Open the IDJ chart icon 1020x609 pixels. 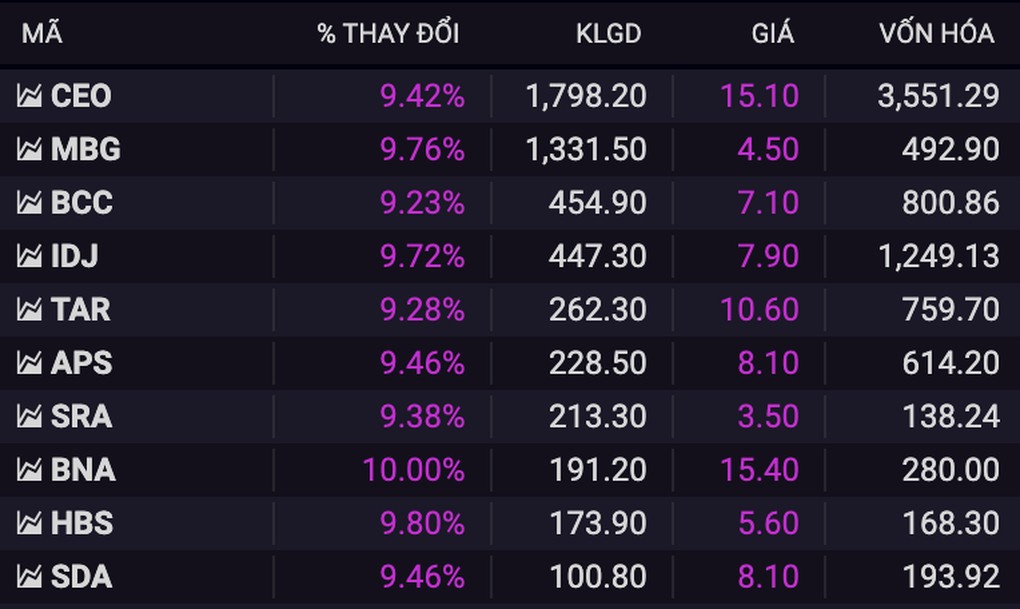coord(29,257)
